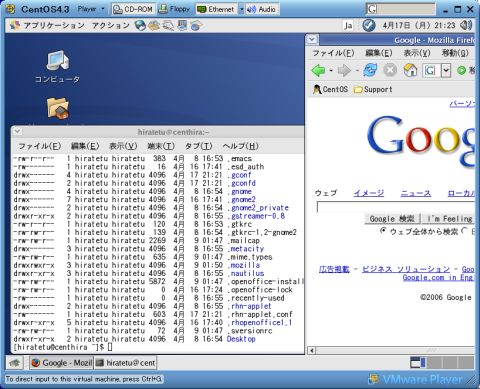Click the VMware Ethernet device button
The width and height of the screenshot is (480, 389).
(216, 9)
